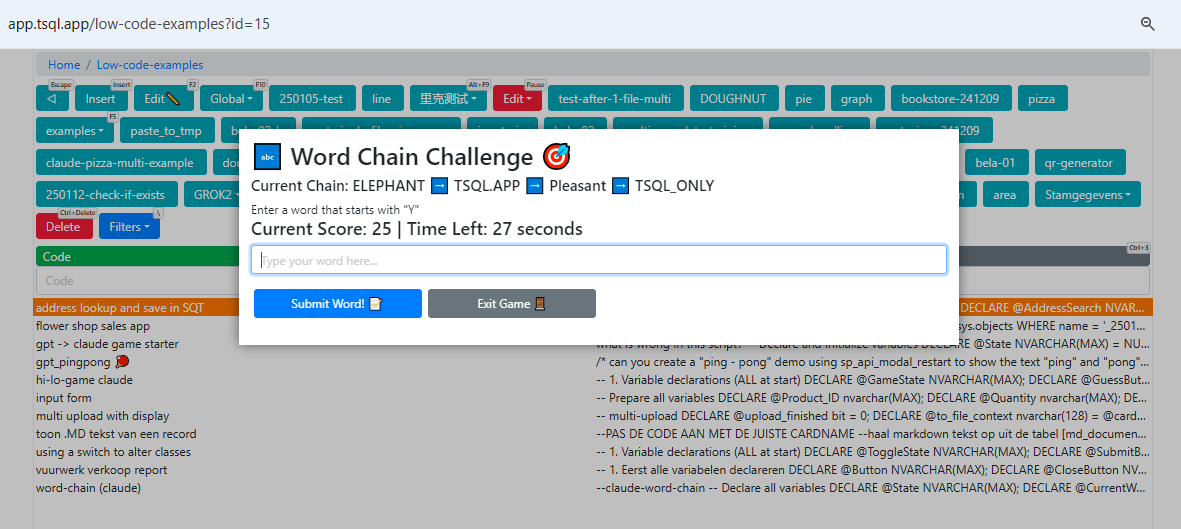The width and height of the screenshot is (1181, 529).
Task: Click the Edit button with pencil icon
Action: pos(163,99)
